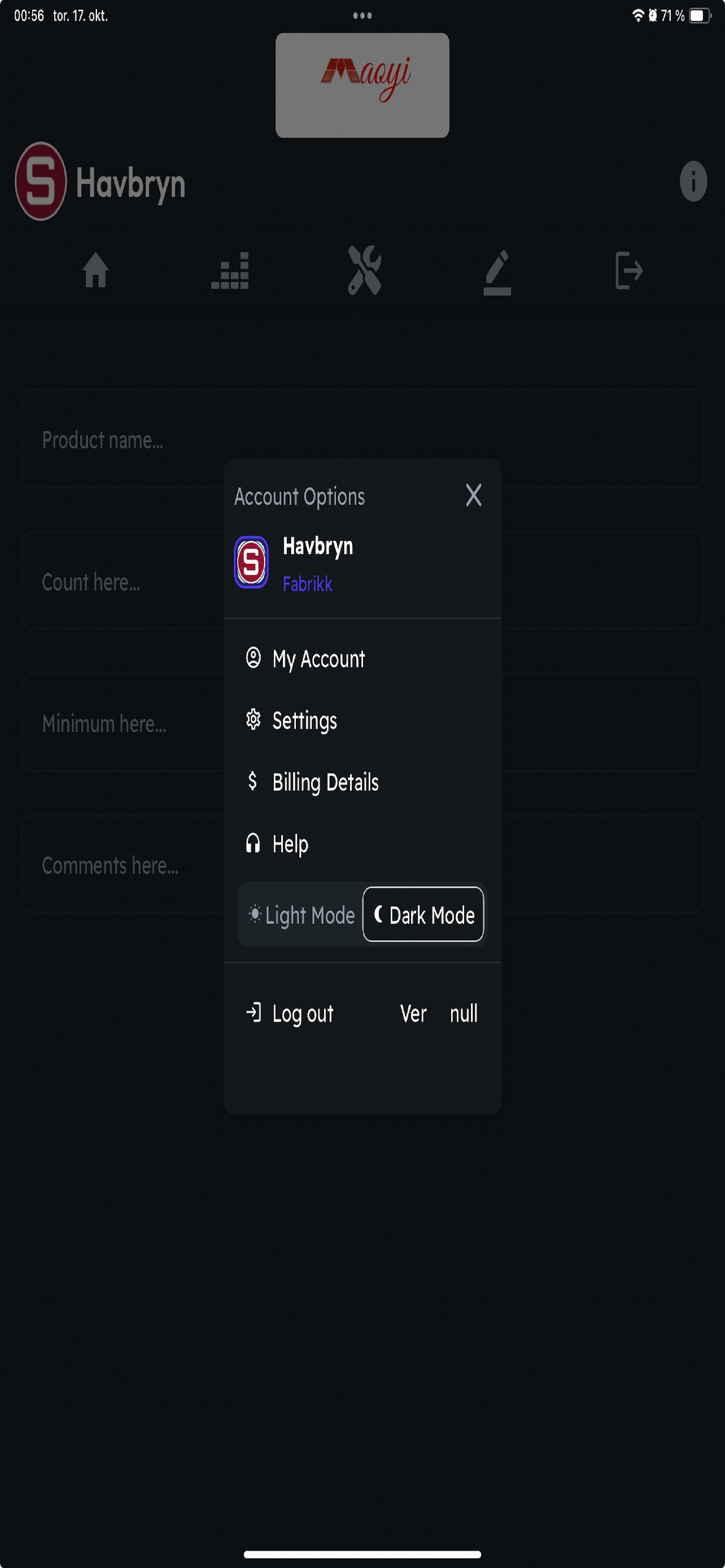Go to Billing Details
Viewport: 725px width, 1568px height.
coord(325,782)
